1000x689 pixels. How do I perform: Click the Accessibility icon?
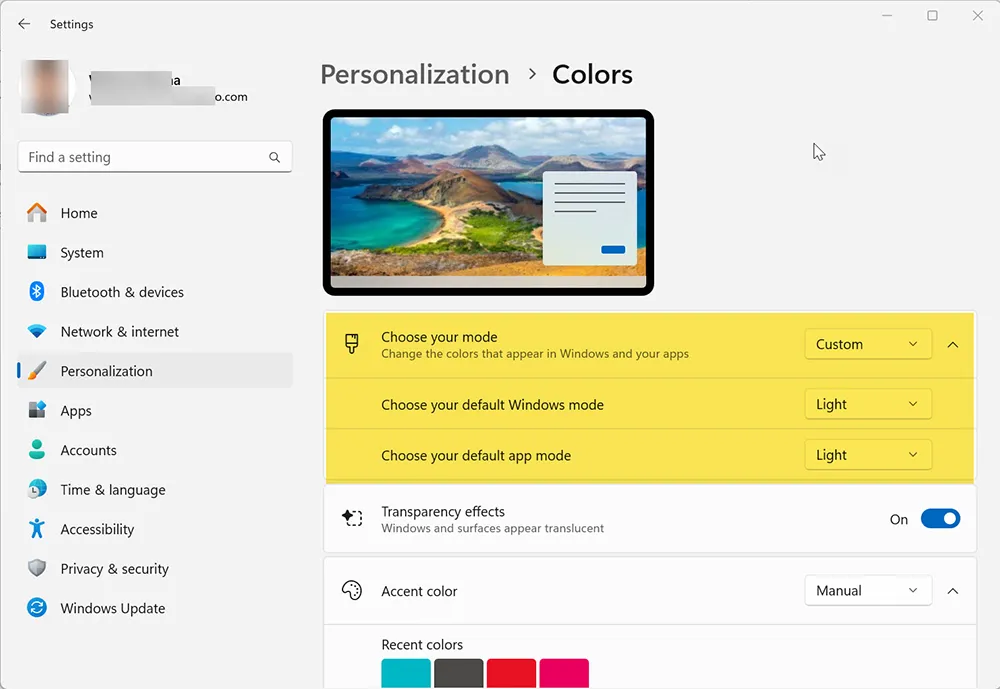37,529
